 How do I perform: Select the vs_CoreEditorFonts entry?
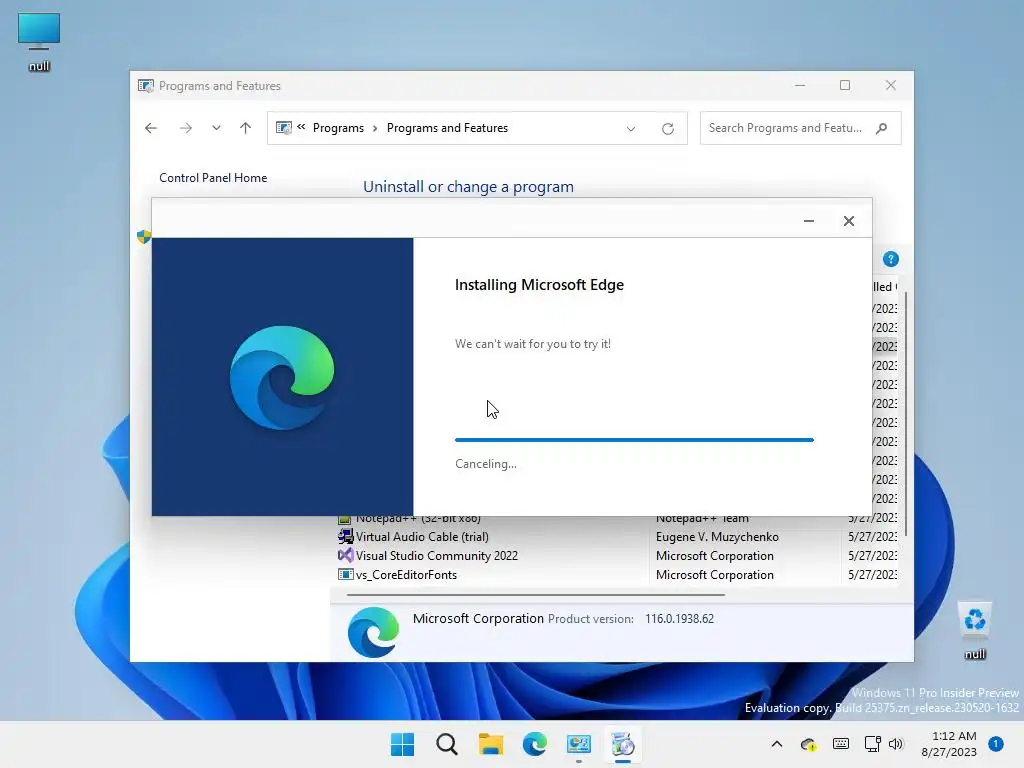(x=406, y=575)
